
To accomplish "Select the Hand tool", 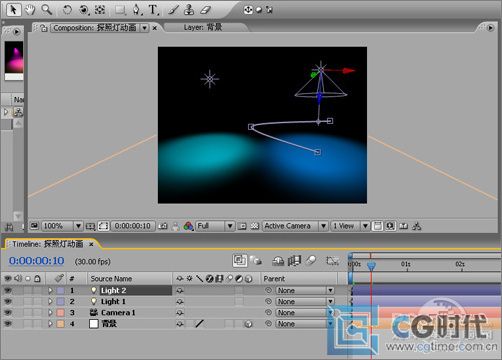I will tap(30, 10).
